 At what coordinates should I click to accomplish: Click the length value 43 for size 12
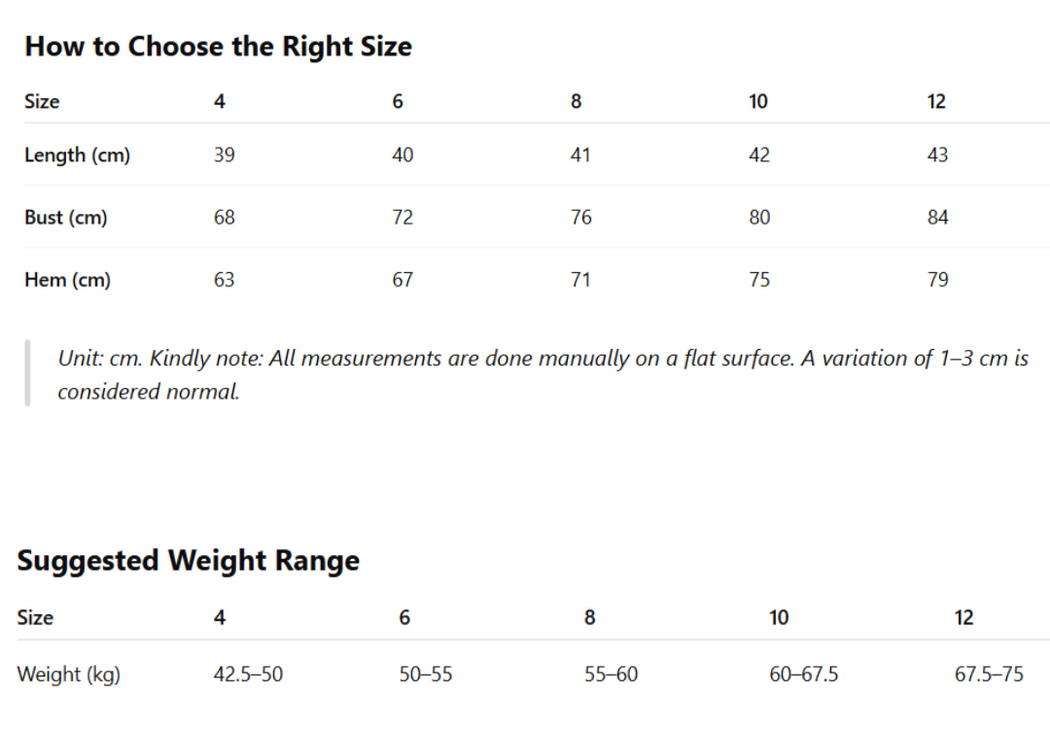coord(937,155)
